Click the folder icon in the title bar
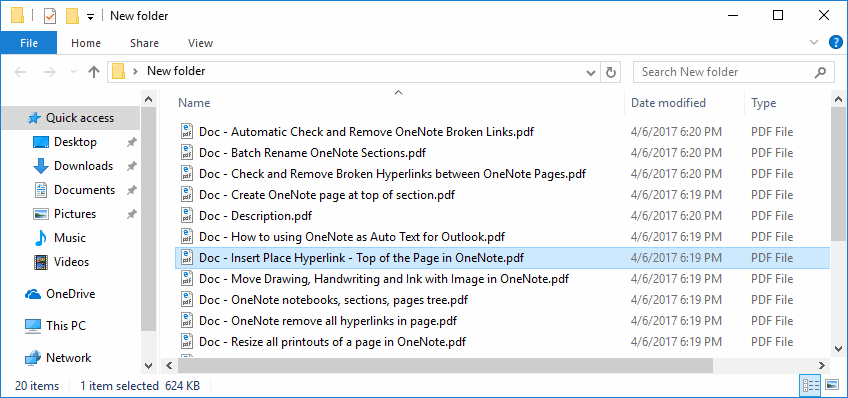Image resolution: width=848 pixels, height=398 pixels. coord(17,16)
